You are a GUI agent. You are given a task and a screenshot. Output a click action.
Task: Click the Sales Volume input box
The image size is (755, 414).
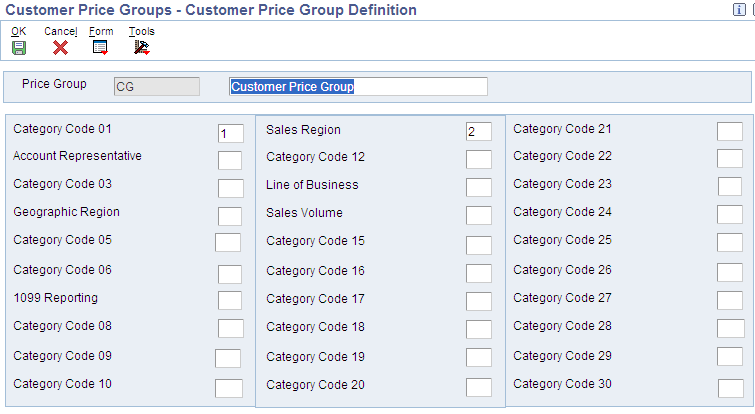479,215
